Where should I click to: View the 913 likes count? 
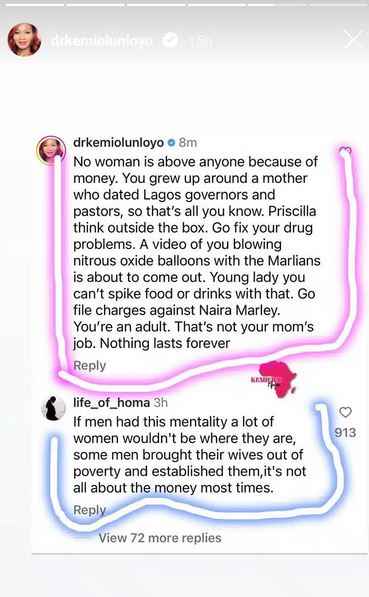click(345, 433)
